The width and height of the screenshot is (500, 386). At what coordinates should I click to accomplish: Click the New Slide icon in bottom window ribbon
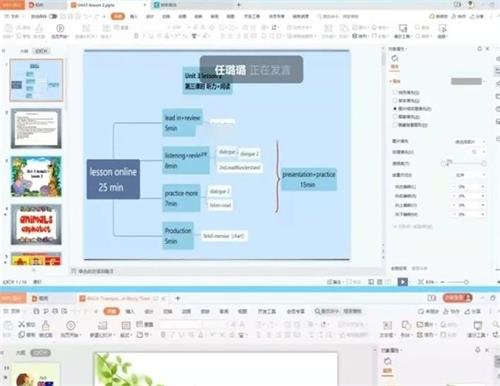point(102,325)
